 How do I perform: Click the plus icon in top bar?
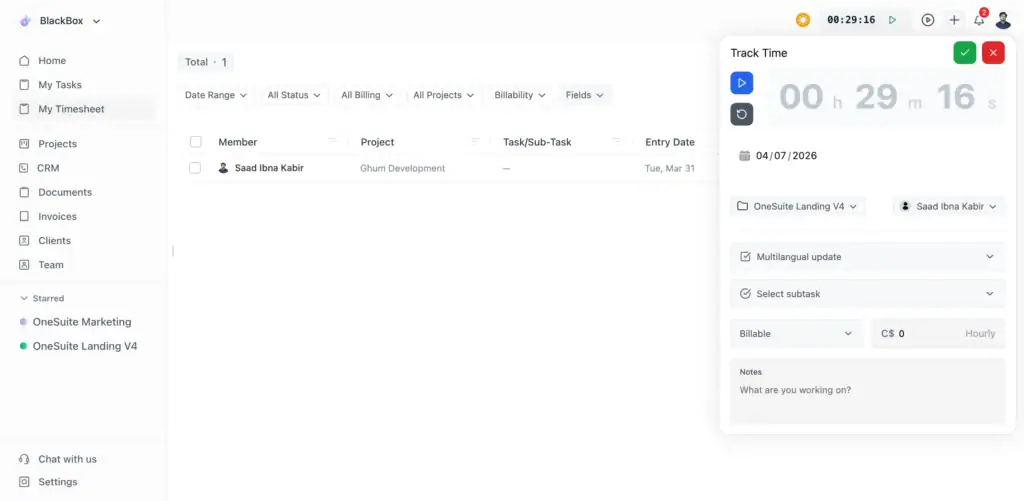click(x=954, y=20)
